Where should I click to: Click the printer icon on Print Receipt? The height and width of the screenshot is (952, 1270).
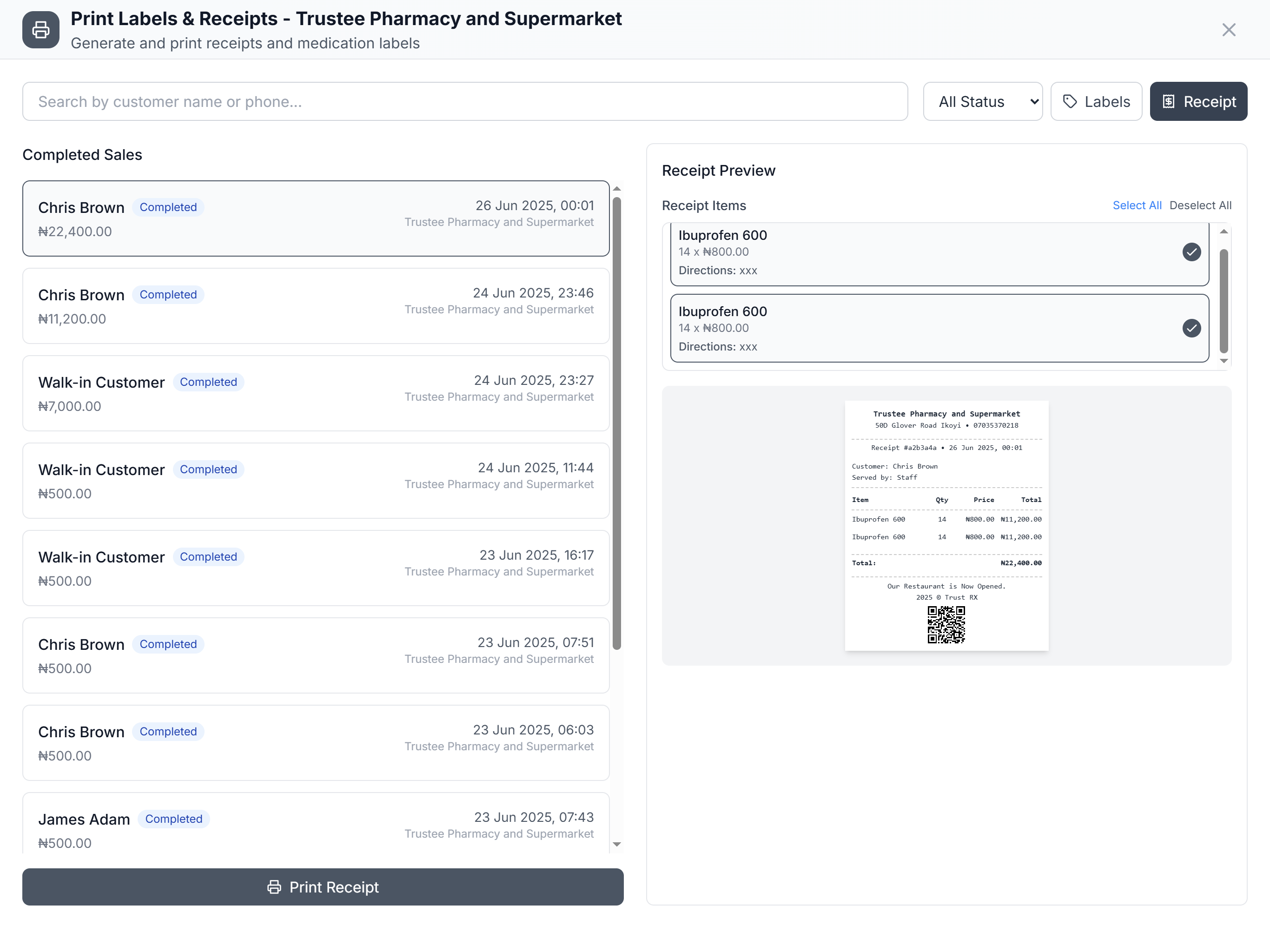coord(274,886)
